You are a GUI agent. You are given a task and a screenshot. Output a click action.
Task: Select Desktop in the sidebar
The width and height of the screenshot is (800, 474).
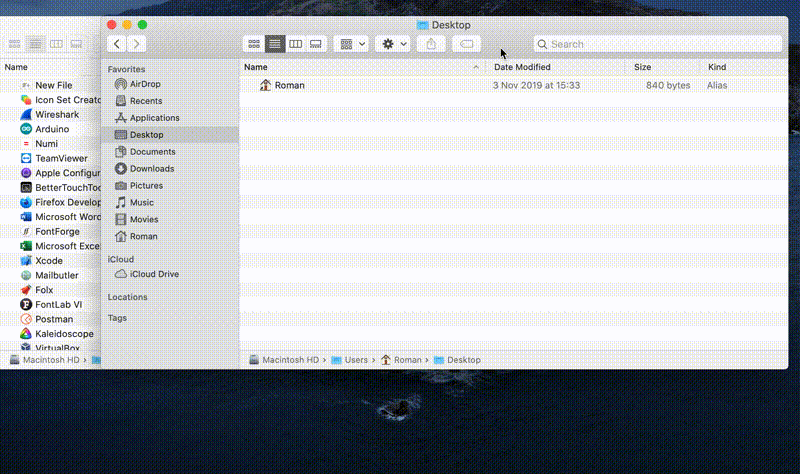pyautogui.click(x=170, y=135)
